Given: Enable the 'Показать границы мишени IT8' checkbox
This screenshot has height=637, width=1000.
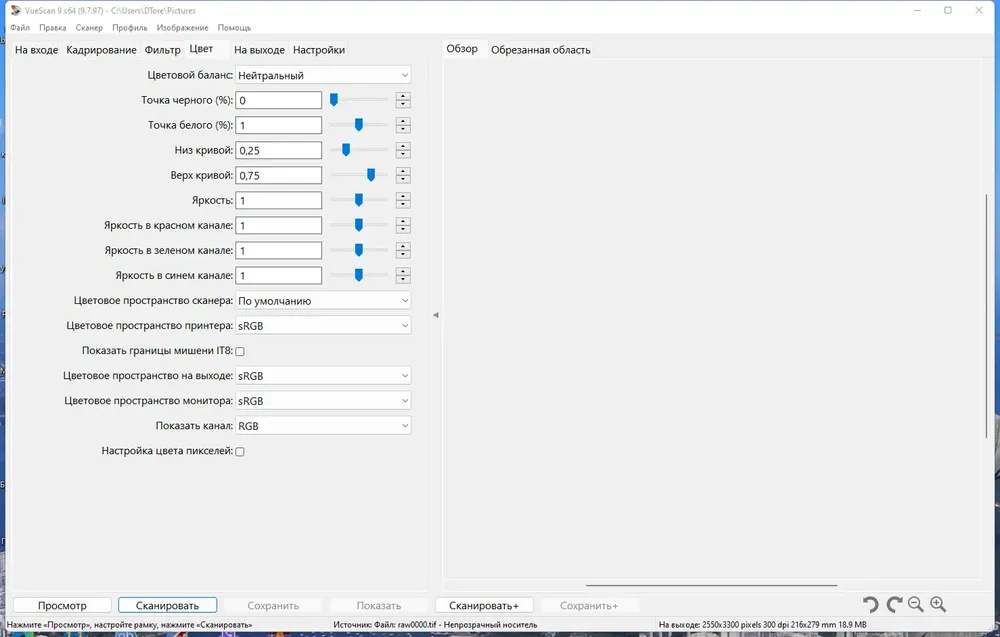Looking at the screenshot, I should [240, 351].
